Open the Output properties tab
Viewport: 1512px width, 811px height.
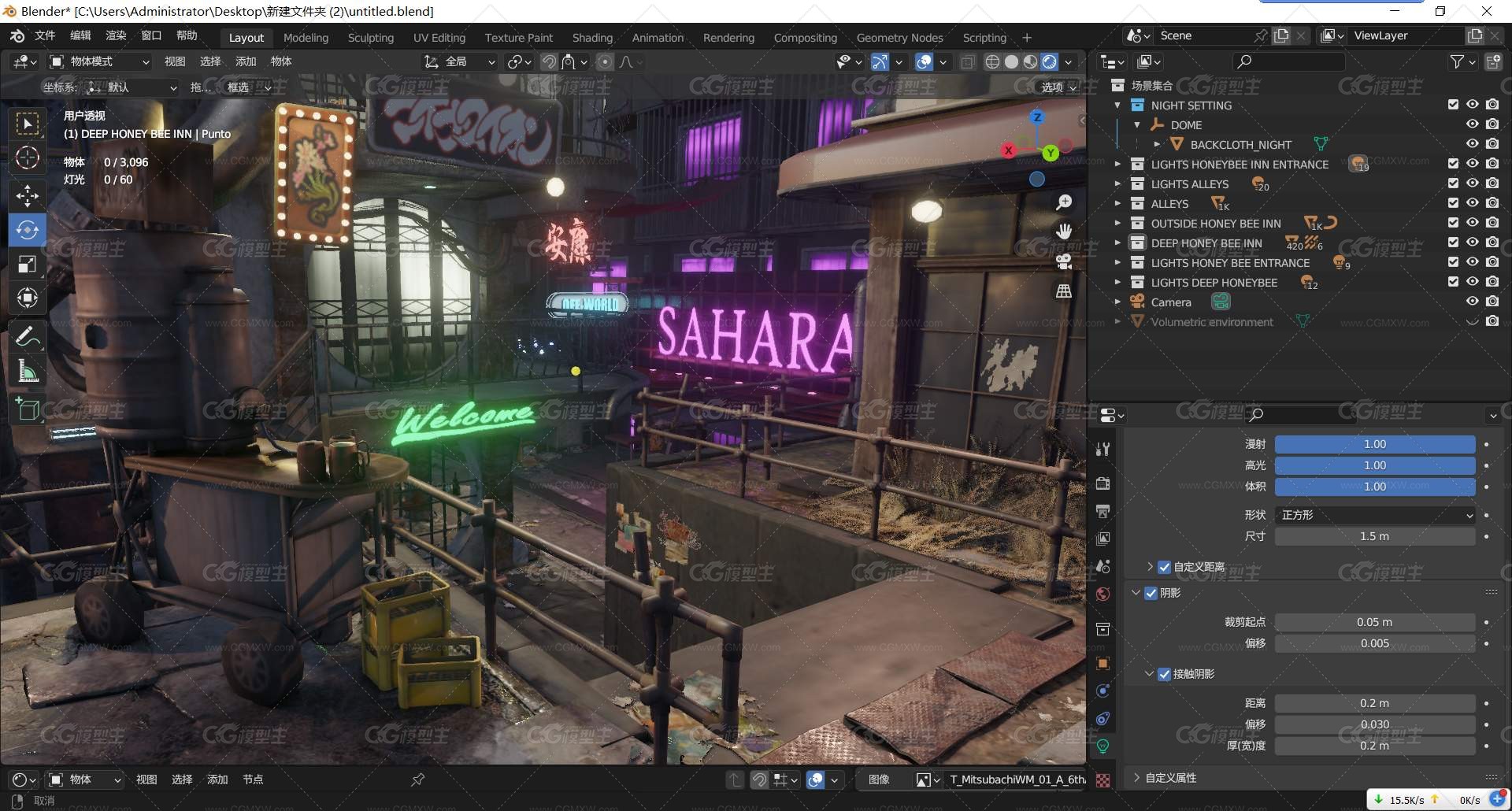(x=1103, y=511)
